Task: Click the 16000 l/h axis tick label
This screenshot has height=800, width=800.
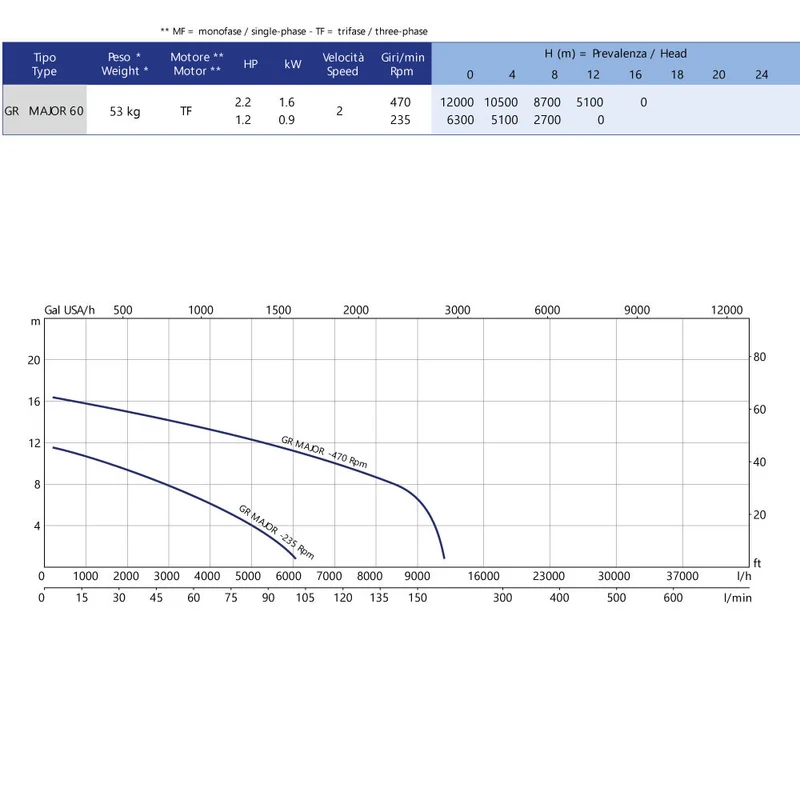Action: 483,576
